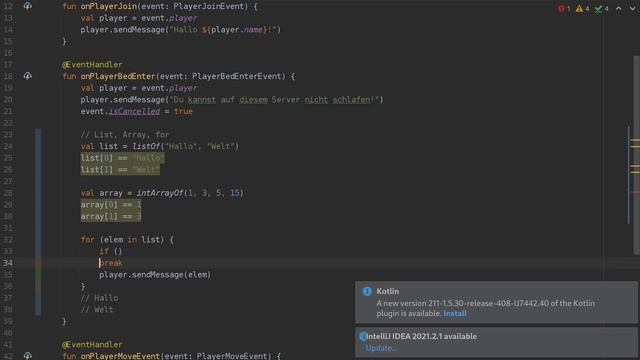
Task: Click the // Hallo comment line
Action: (99, 298)
